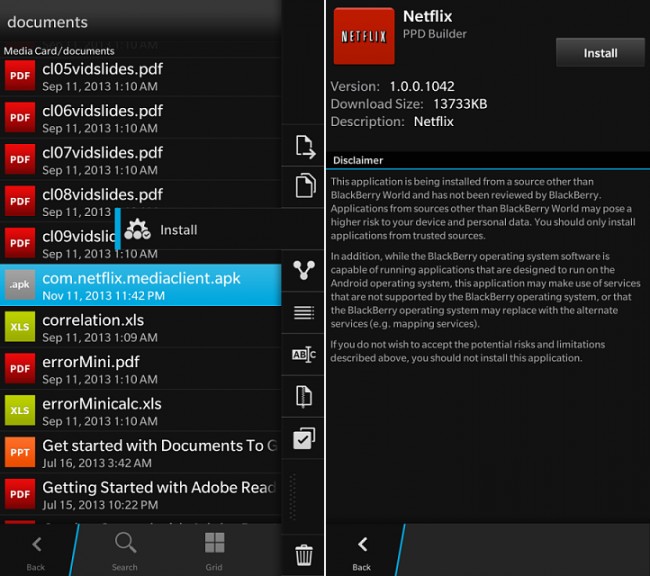Viewport: 650px width, 576px height.
Task: Go Back in the documents file manager
Action: click(36, 550)
